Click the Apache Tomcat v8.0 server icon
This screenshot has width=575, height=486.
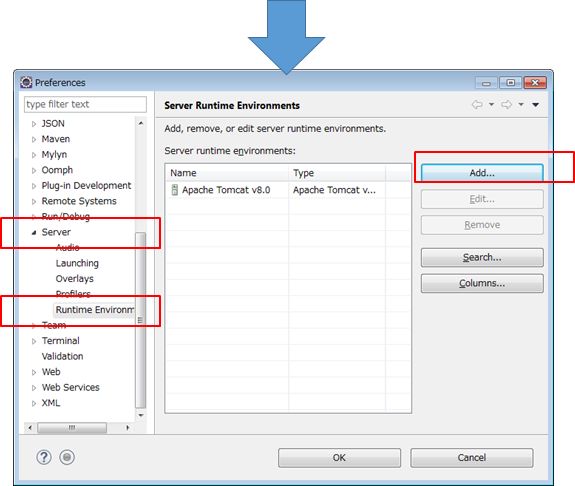(x=175, y=190)
